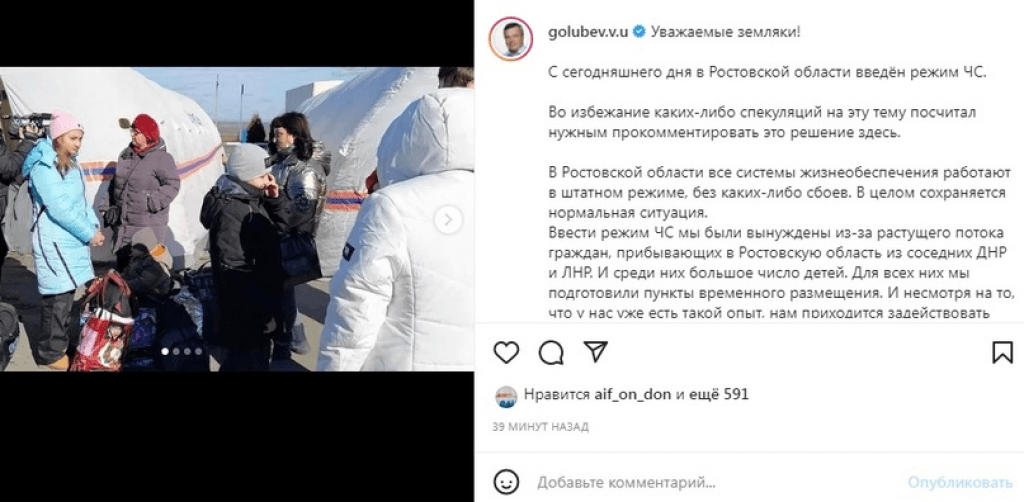The height and width of the screenshot is (502, 1024).
Task: Jump to the second carousel dot
Action: [176, 351]
